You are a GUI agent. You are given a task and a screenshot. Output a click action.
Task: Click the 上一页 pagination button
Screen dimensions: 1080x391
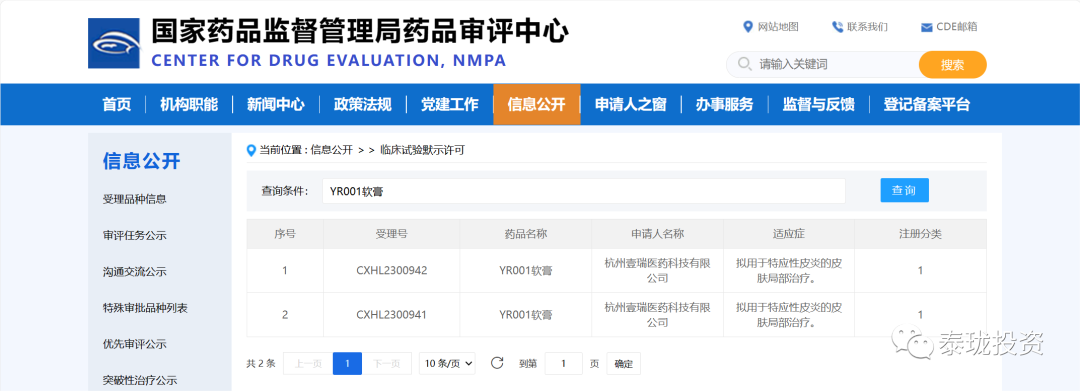(308, 363)
